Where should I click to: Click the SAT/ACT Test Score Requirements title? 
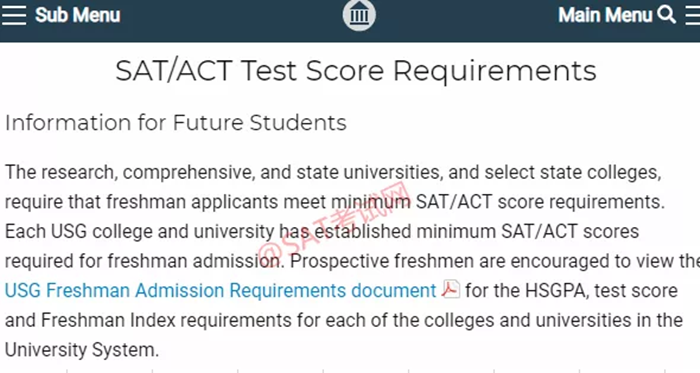pos(356,71)
